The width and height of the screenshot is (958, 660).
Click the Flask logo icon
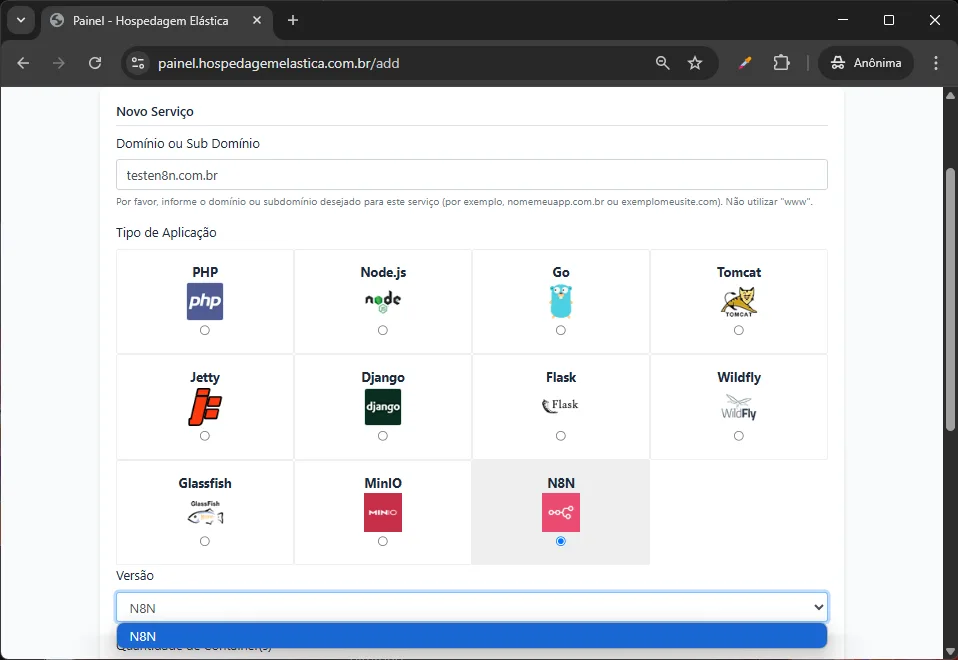coord(561,405)
